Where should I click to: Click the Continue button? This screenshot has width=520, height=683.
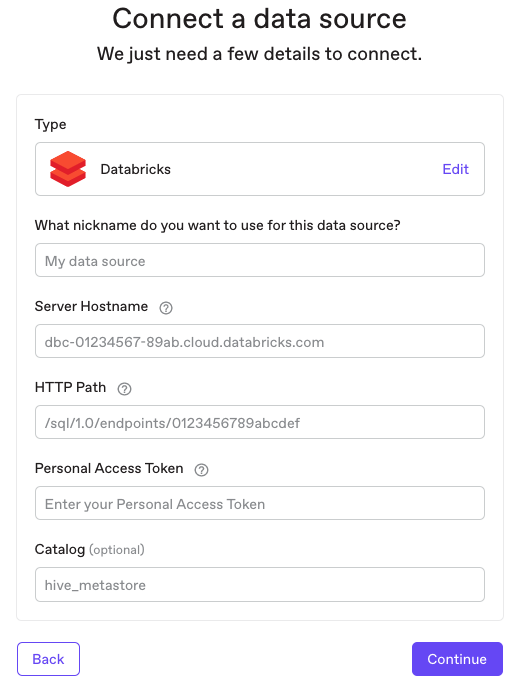tap(457, 659)
